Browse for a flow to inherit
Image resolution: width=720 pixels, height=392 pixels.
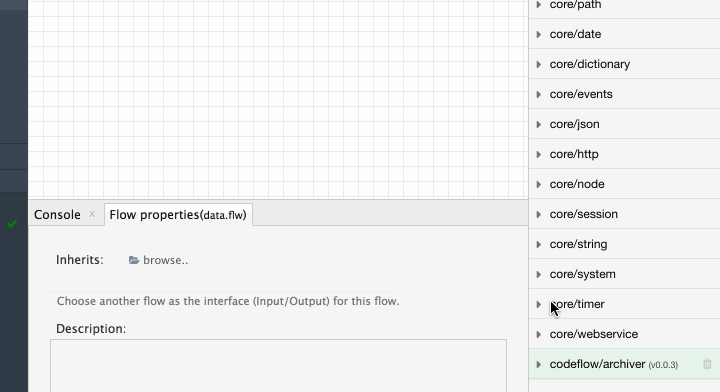click(x=165, y=260)
